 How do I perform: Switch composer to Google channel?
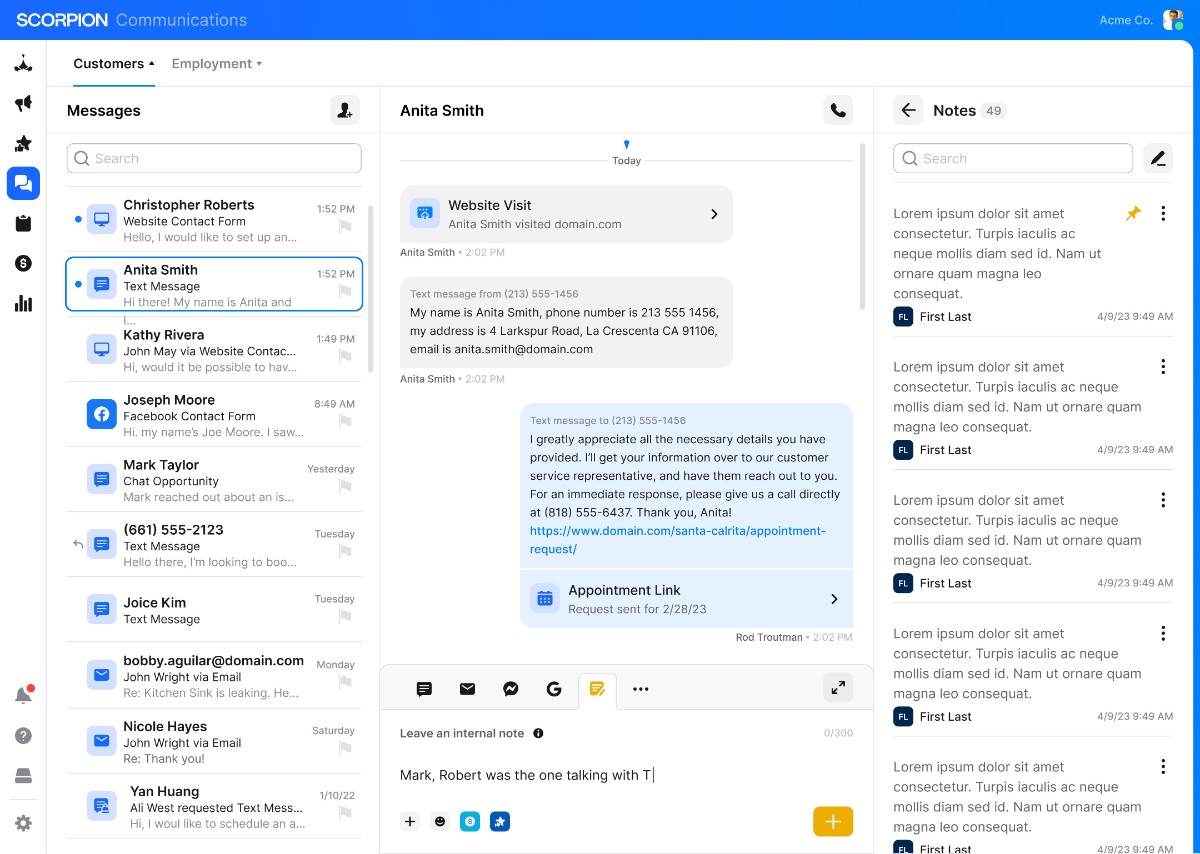pos(554,689)
